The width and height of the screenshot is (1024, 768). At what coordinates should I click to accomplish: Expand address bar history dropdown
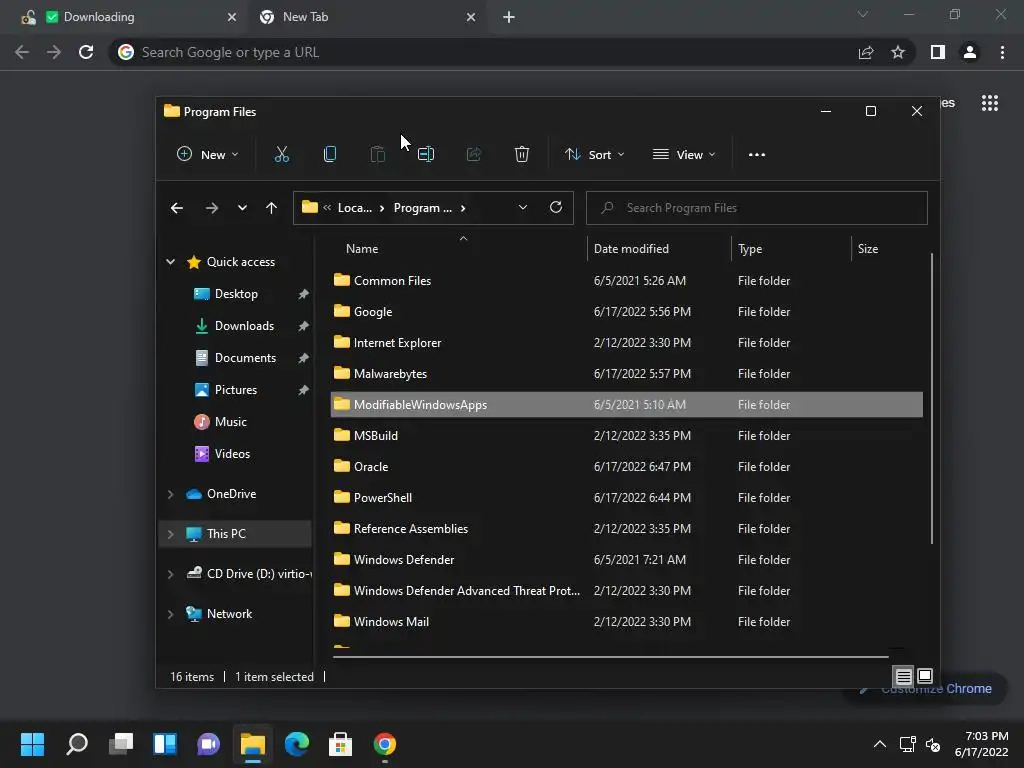(x=522, y=208)
